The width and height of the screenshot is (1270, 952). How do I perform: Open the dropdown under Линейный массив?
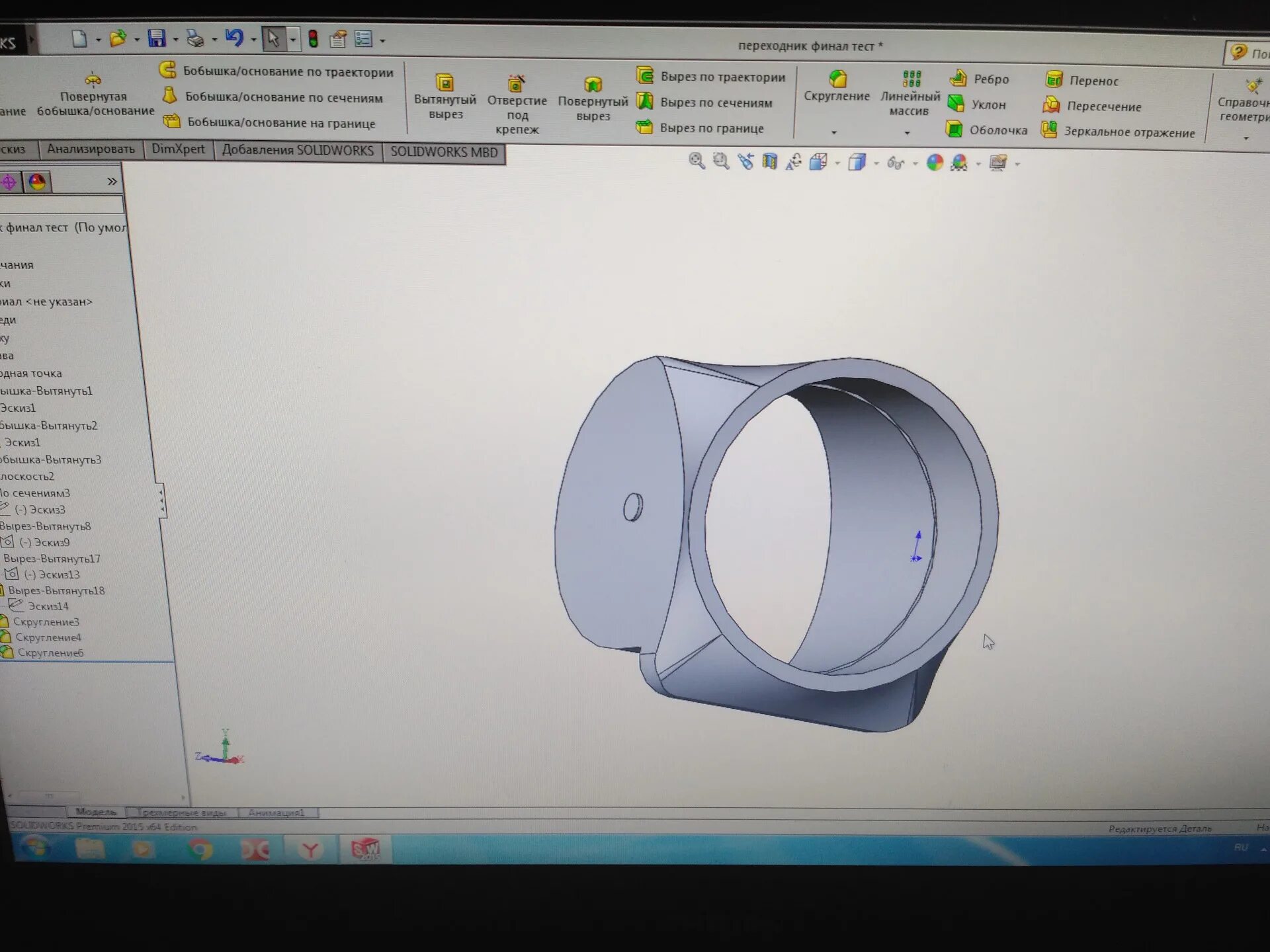pos(907,133)
